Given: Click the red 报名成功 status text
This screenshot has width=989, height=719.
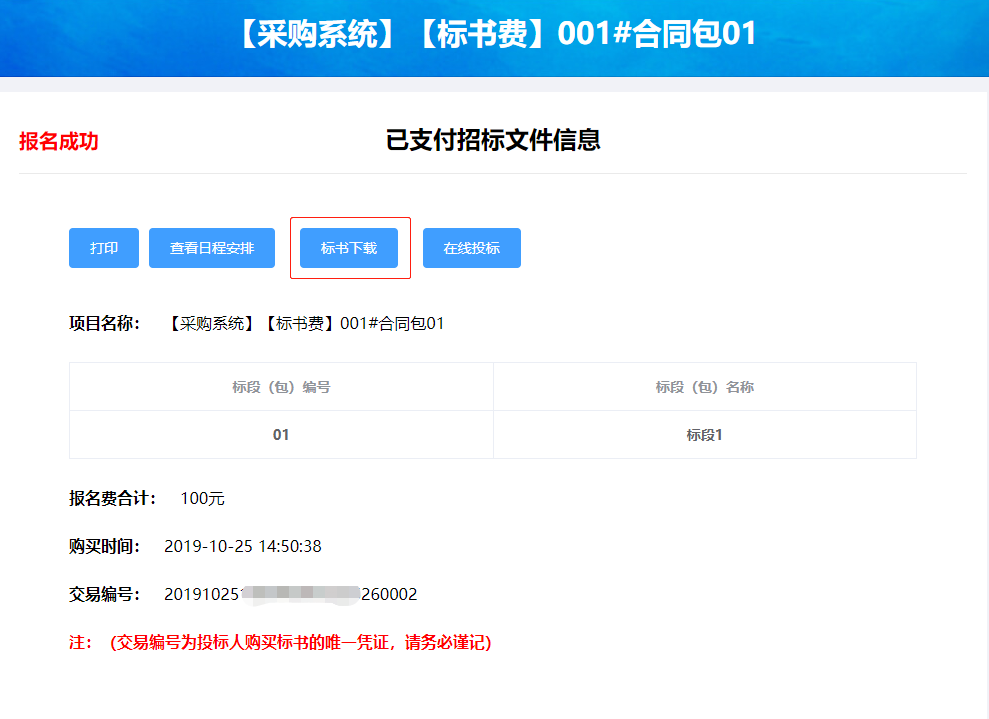Looking at the screenshot, I should tap(59, 142).
